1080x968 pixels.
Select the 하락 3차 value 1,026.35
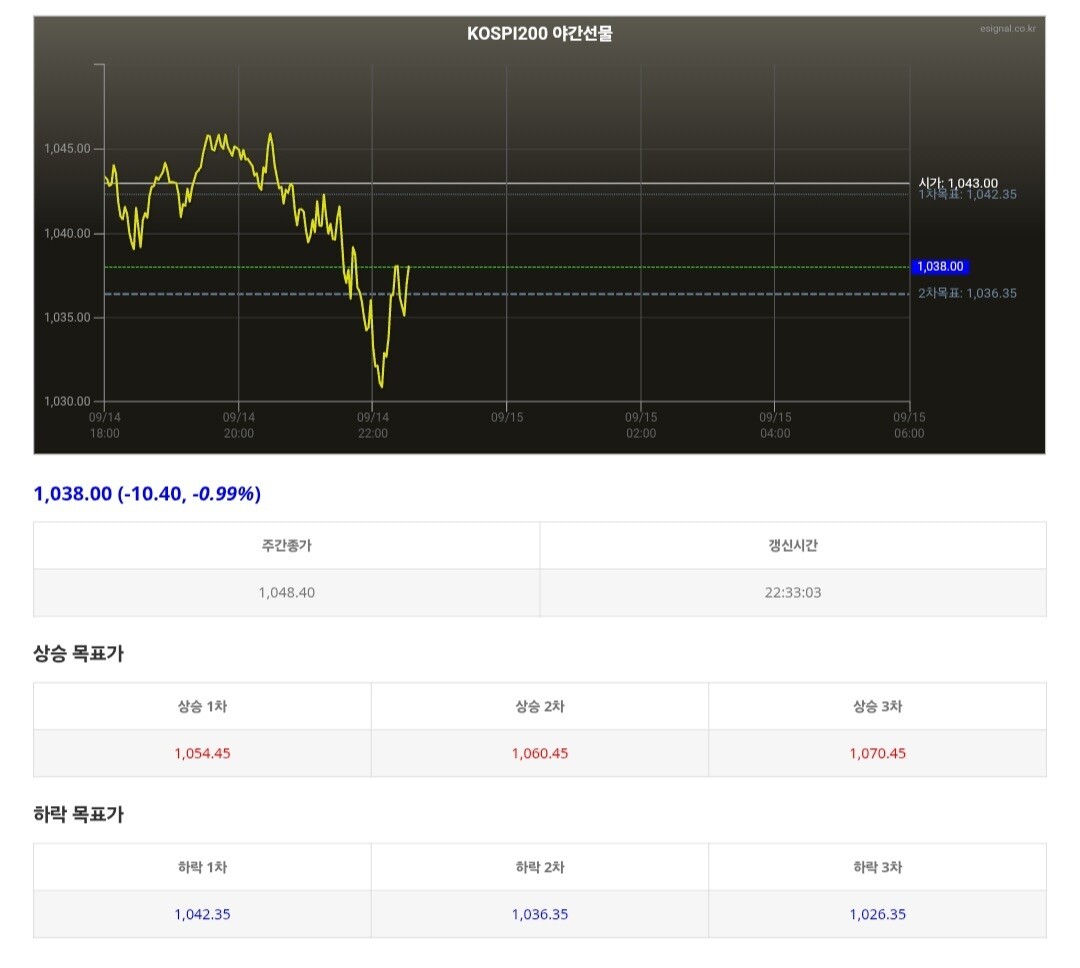pos(878,914)
